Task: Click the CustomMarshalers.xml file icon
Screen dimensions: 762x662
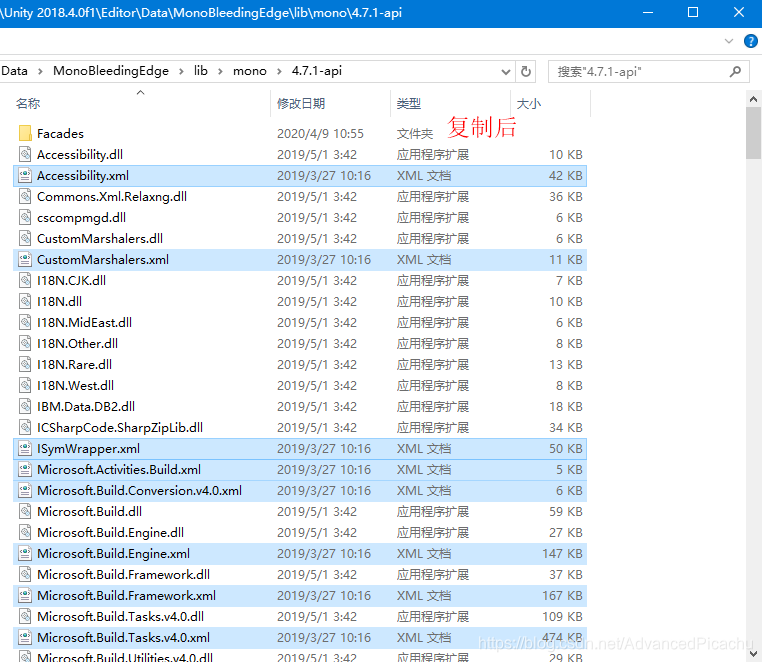Action: point(25,259)
